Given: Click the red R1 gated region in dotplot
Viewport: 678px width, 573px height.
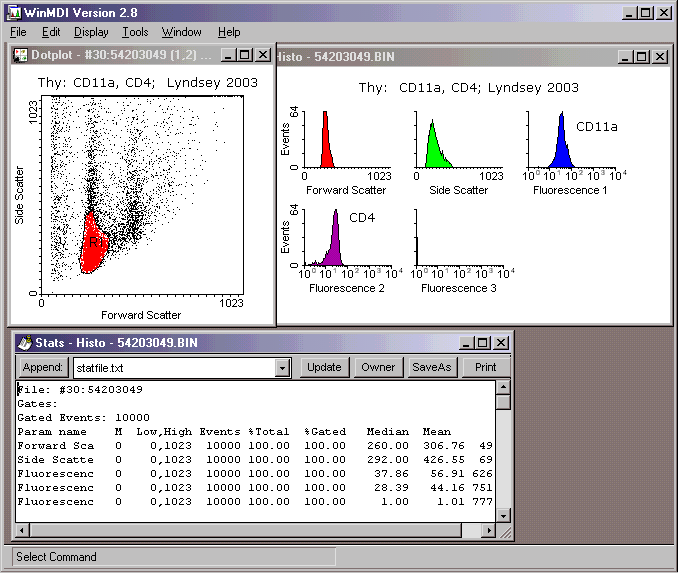Looking at the screenshot, I should point(95,245).
